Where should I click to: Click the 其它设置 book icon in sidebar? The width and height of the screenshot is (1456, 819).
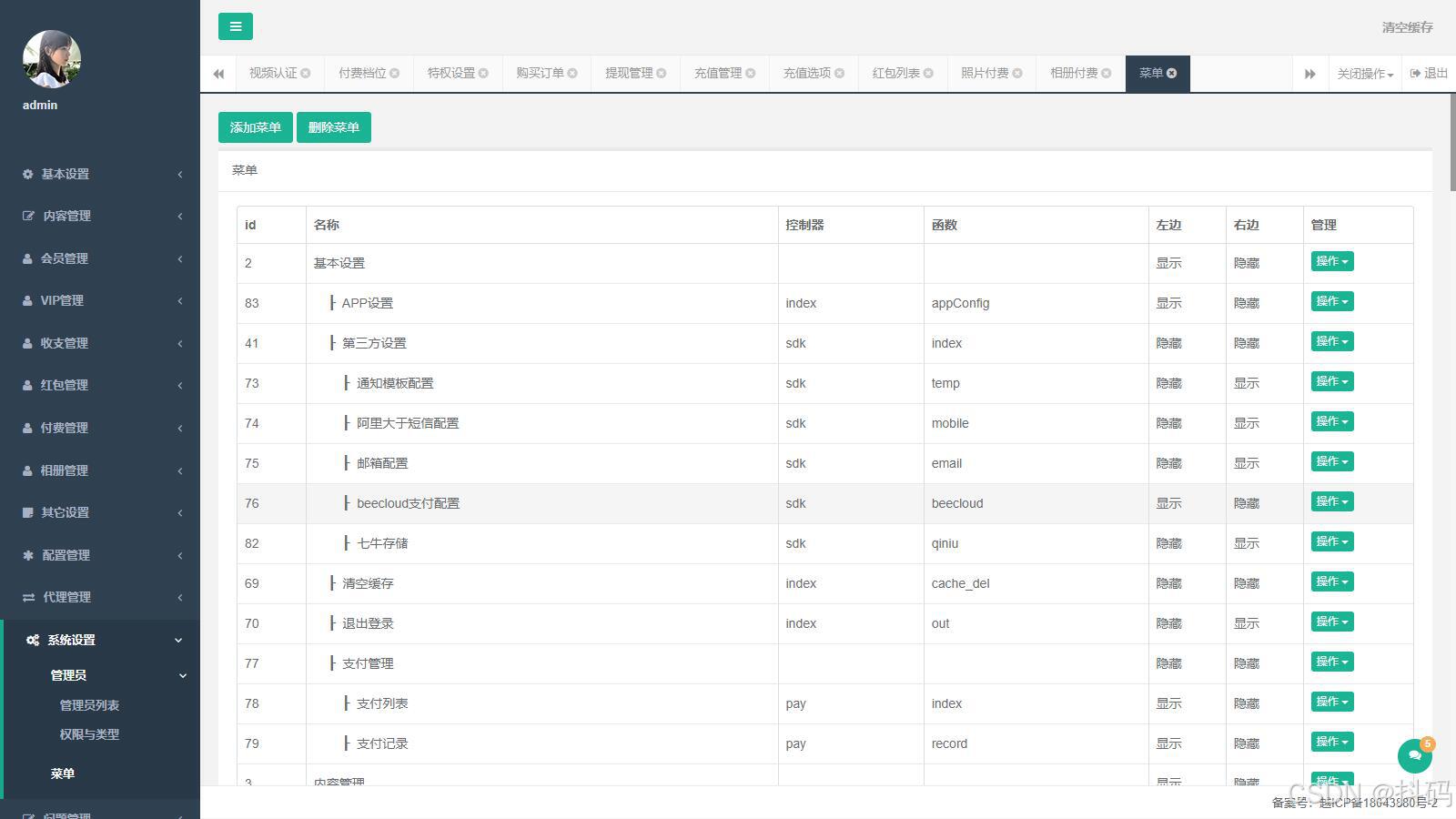[28, 512]
